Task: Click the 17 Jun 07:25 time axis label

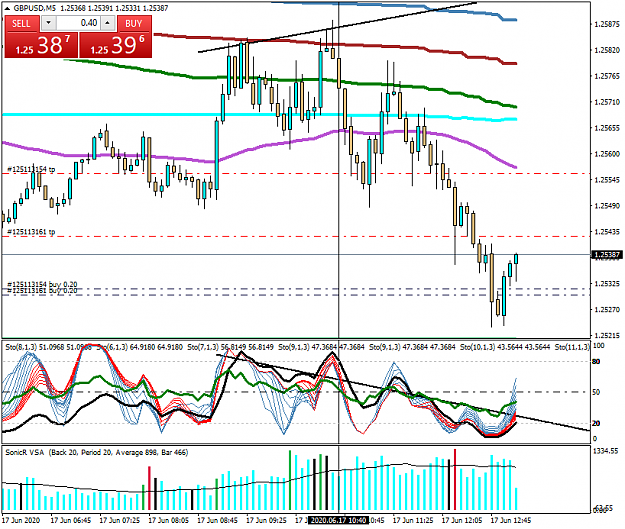Action: pyautogui.click(x=120, y=520)
